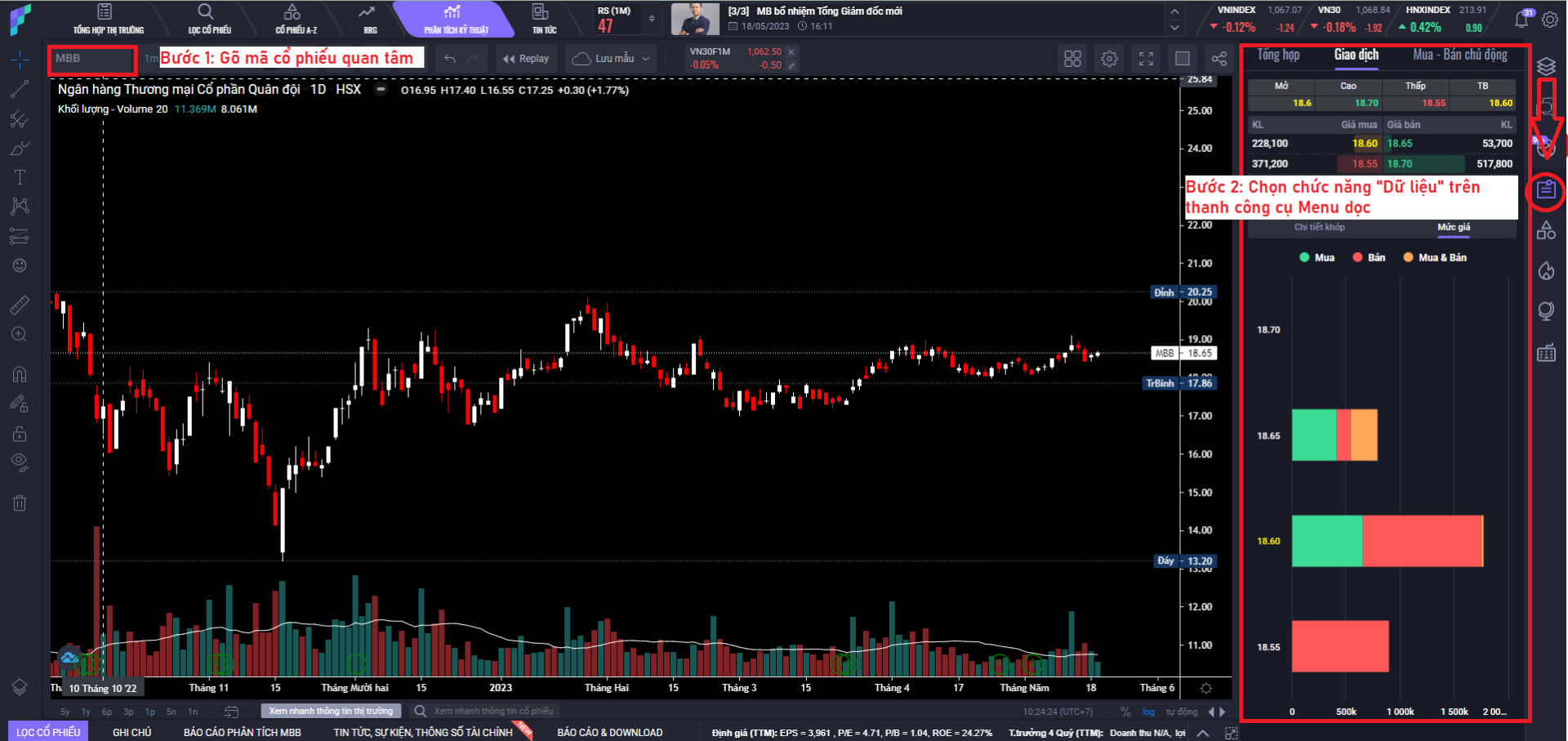Toggle drawings visibility eye icon

(20, 462)
